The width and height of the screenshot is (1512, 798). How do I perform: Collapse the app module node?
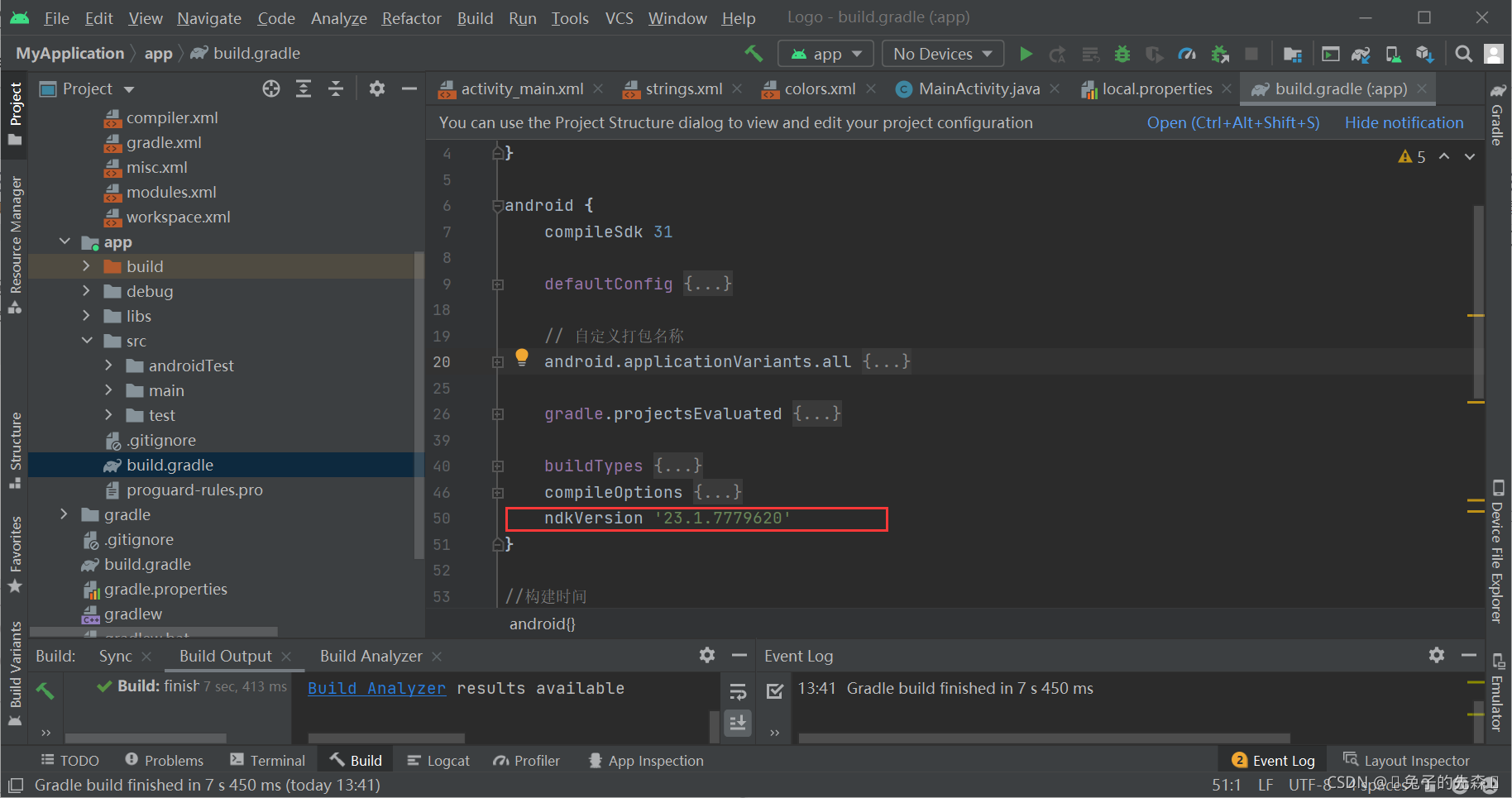[x=64, y=241]
